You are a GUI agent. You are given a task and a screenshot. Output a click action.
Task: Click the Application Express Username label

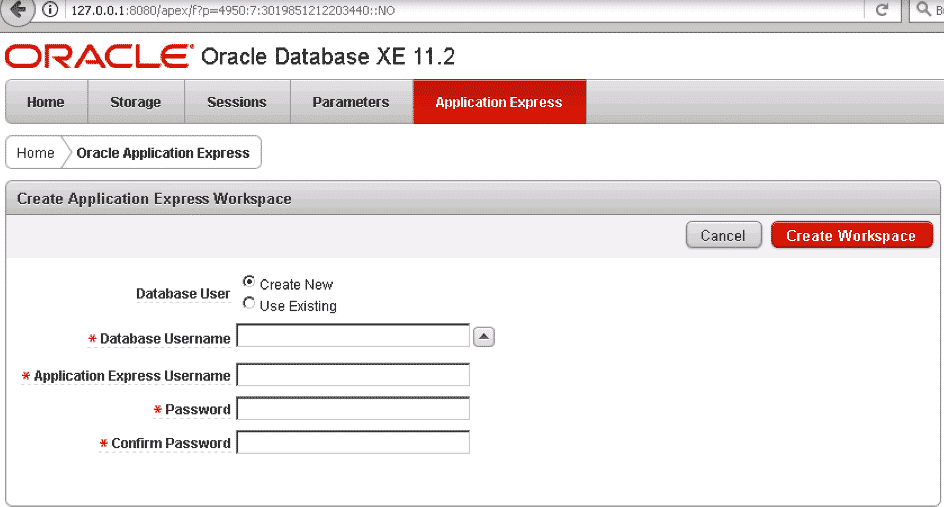point(132,376)
